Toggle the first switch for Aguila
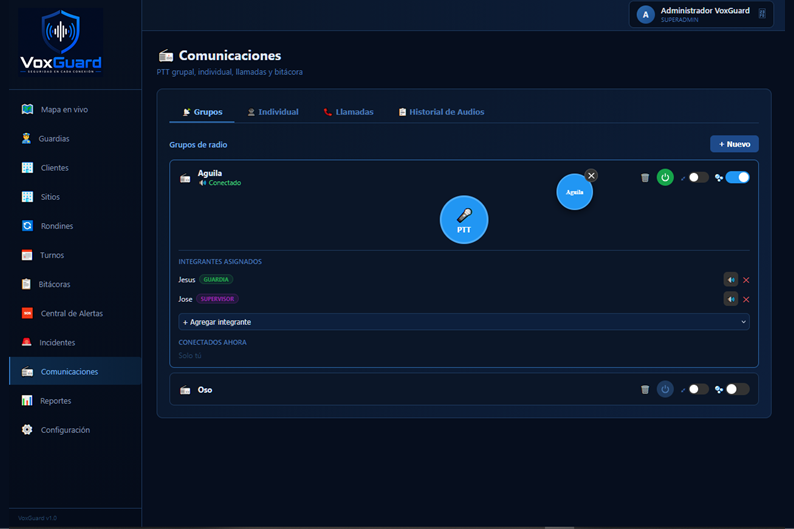The height and width of the screenshot is (529, 794). point(698,177)
